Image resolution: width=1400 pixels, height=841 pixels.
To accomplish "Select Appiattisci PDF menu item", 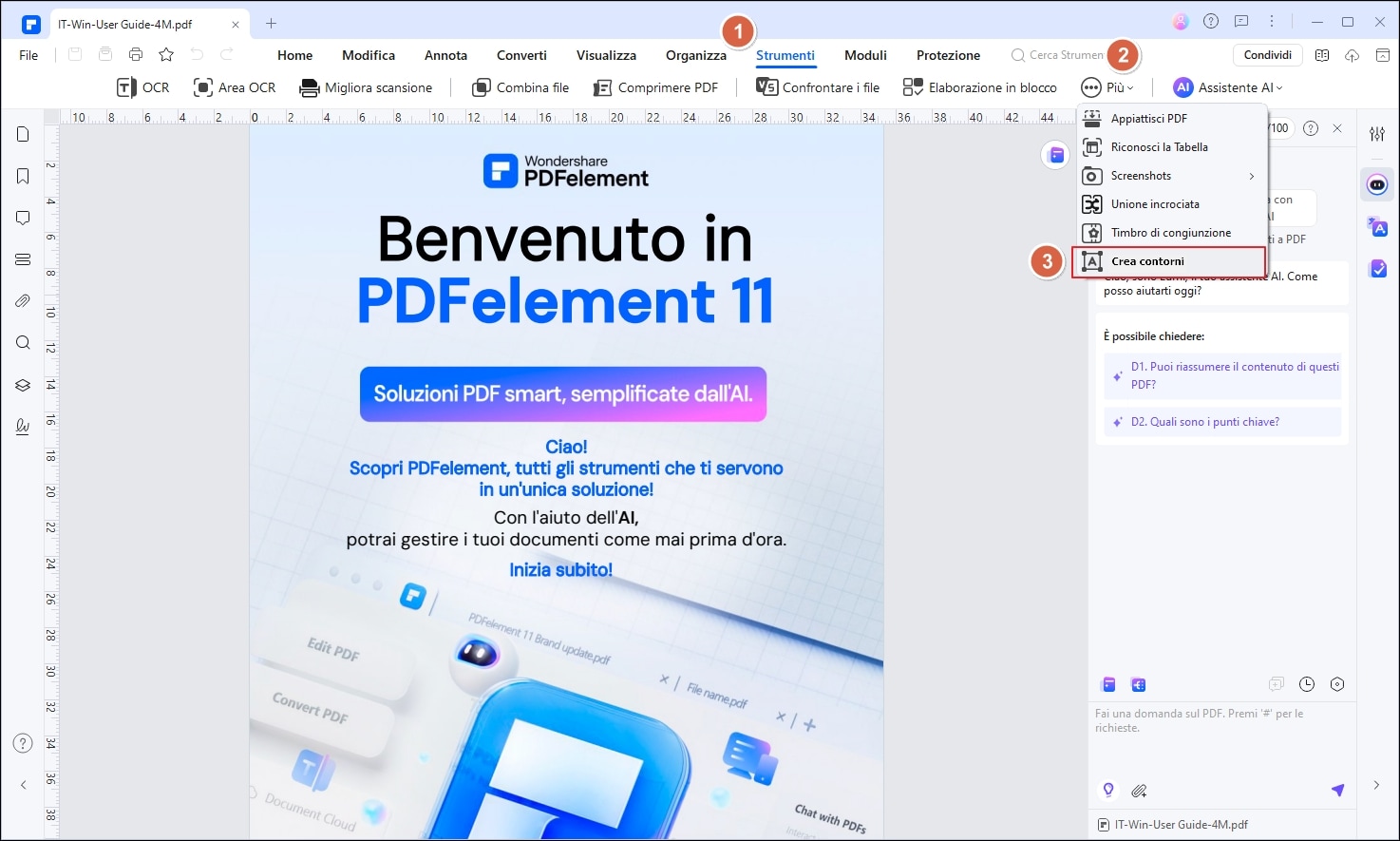I will 1172,119.
